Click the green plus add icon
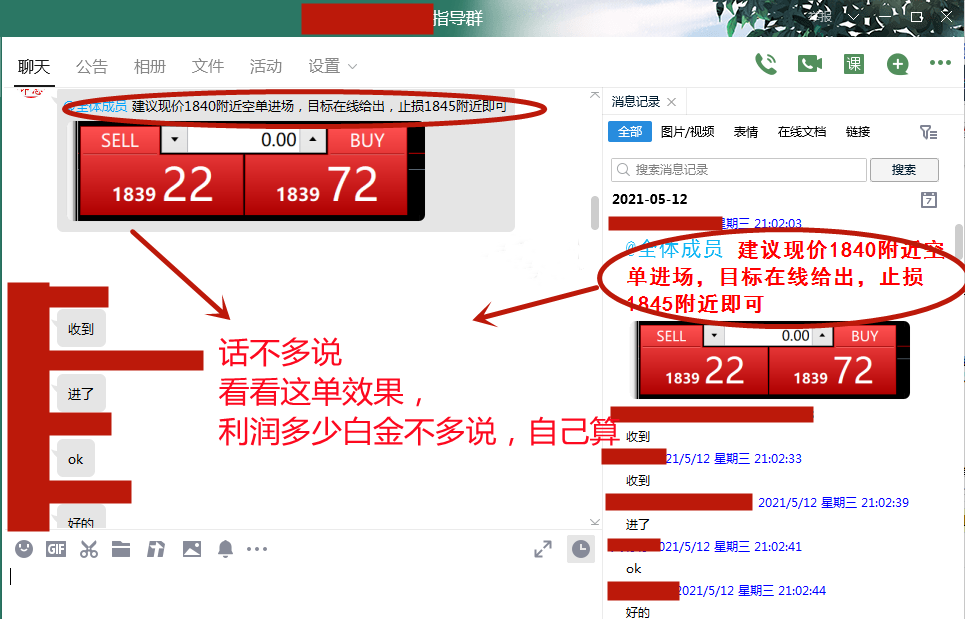The image size is (965, 619). tap(897, 64)
